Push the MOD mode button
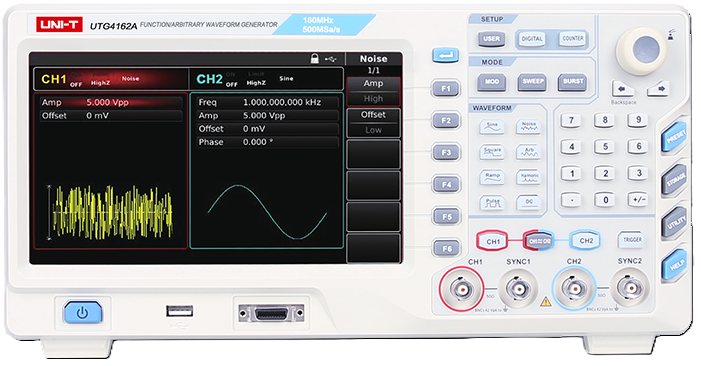 492,82
